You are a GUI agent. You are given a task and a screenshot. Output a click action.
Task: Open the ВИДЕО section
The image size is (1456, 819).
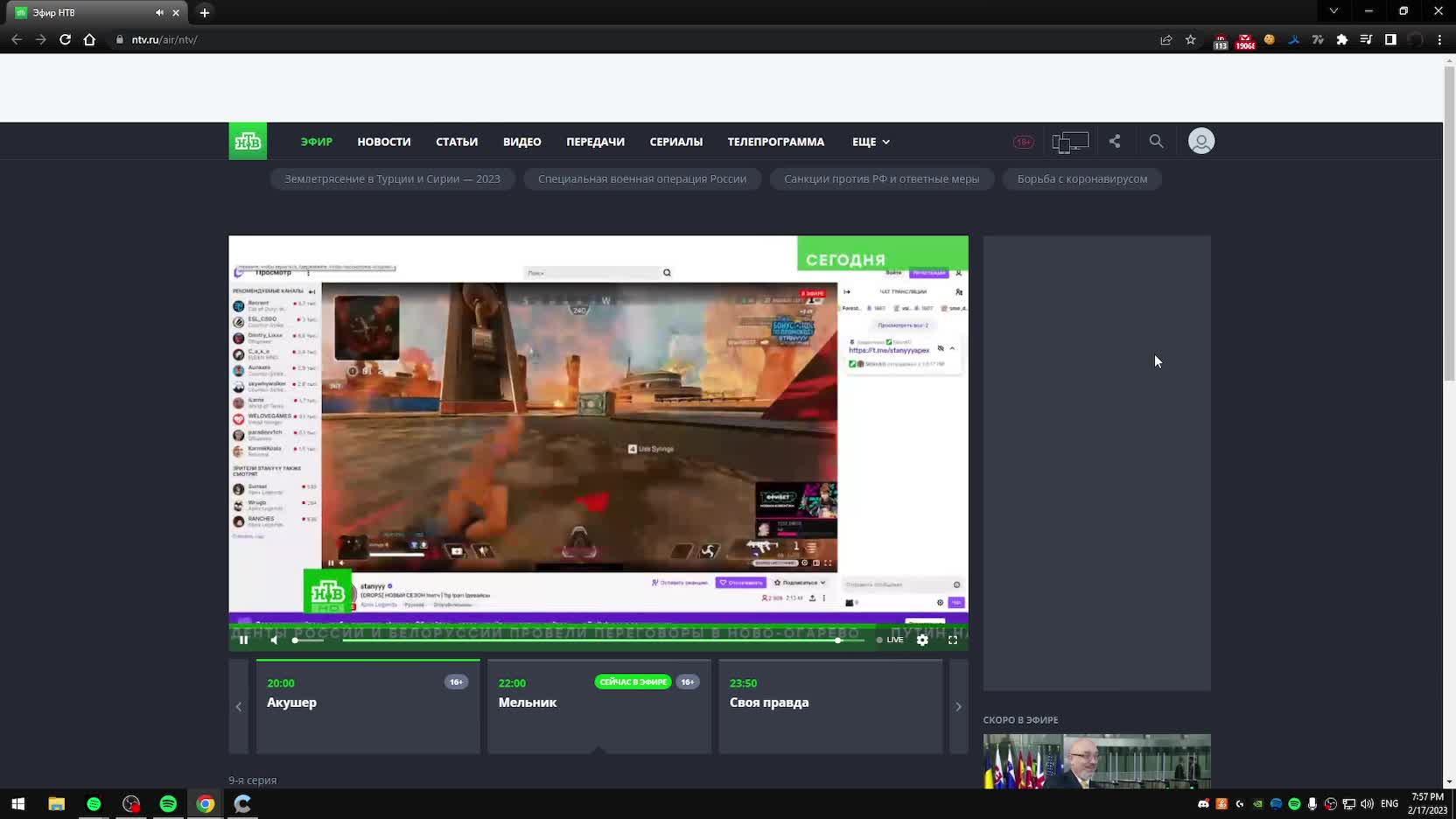[522, 142]
